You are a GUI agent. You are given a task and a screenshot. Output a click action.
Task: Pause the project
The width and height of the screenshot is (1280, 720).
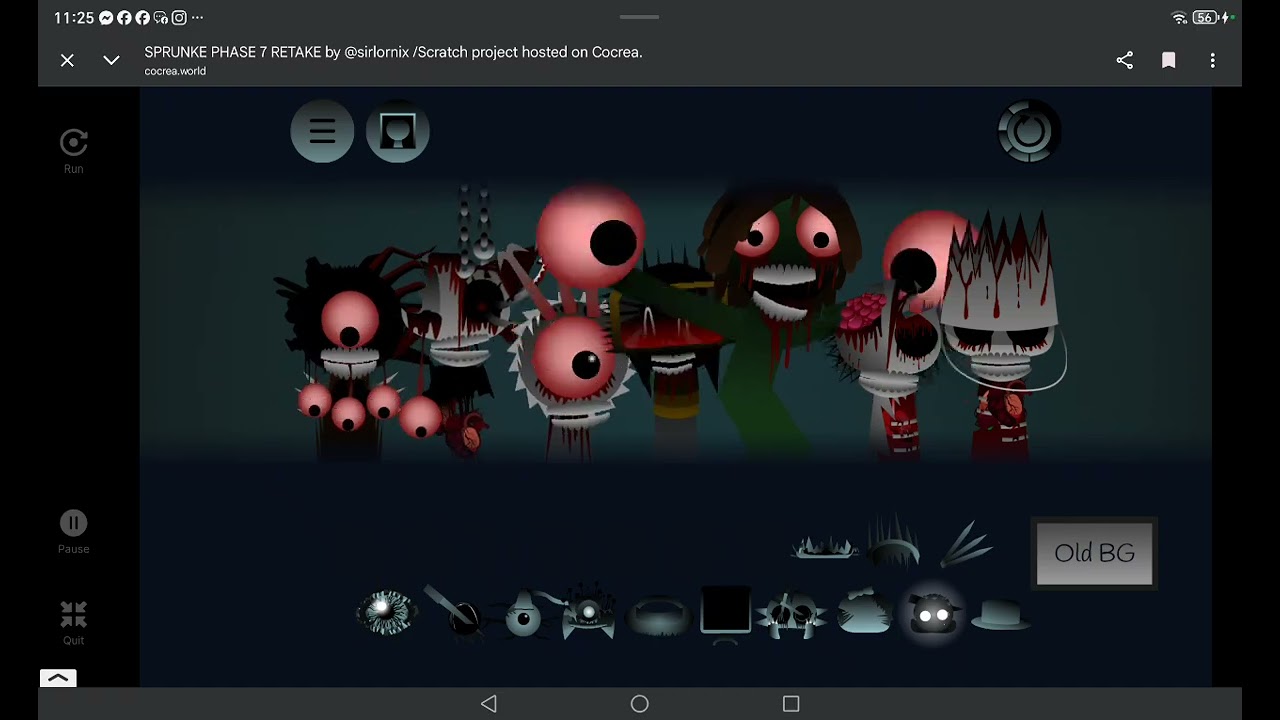click(73, 532)
